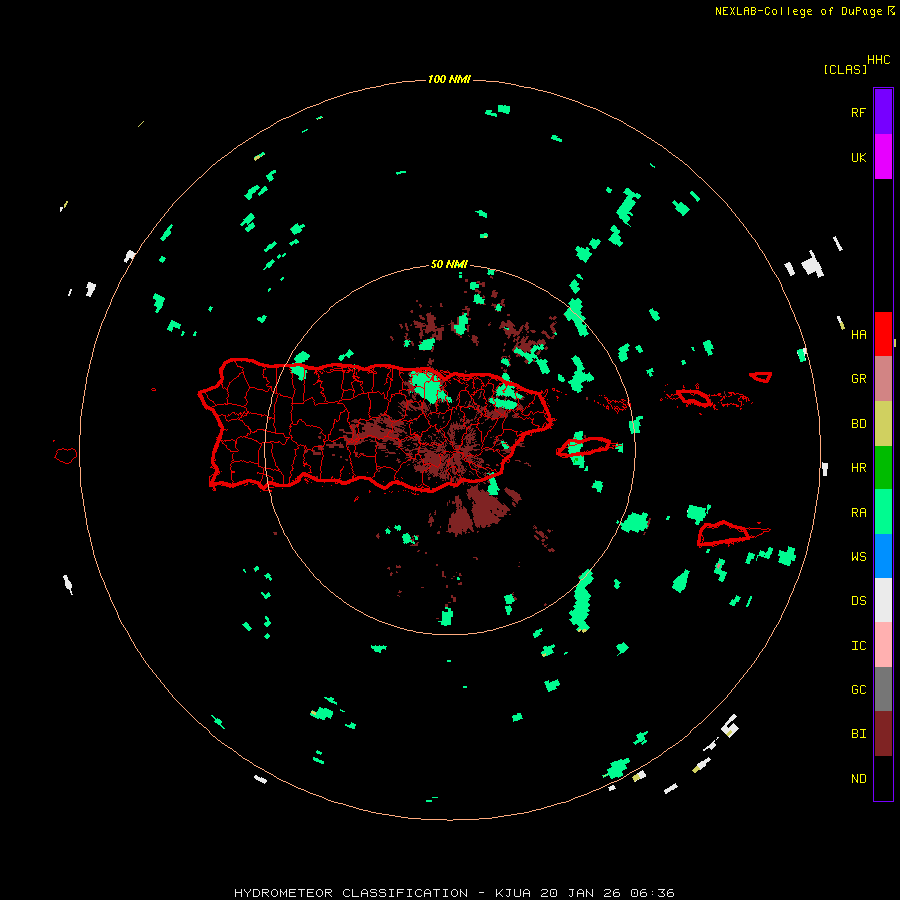
Task: Select the GC gray legend swatch
Action: [x=883, y=689]
